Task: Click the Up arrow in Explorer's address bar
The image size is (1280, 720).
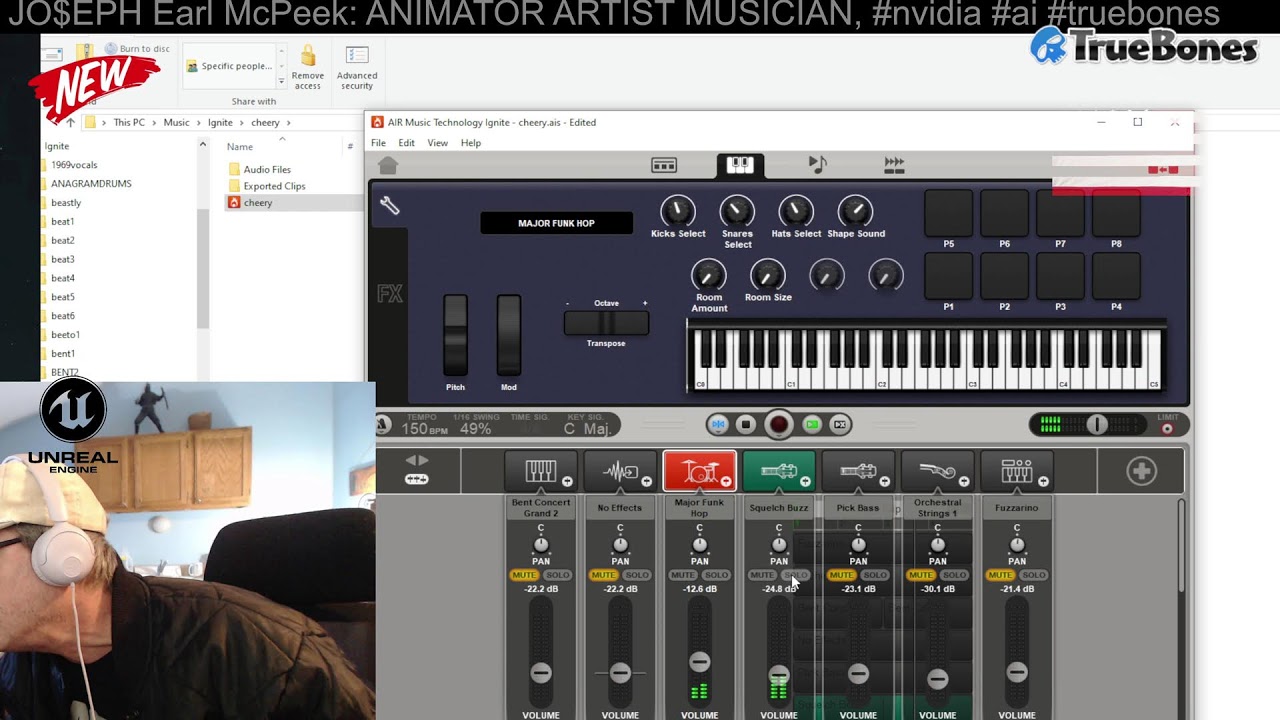Action: tap(70, 123)
